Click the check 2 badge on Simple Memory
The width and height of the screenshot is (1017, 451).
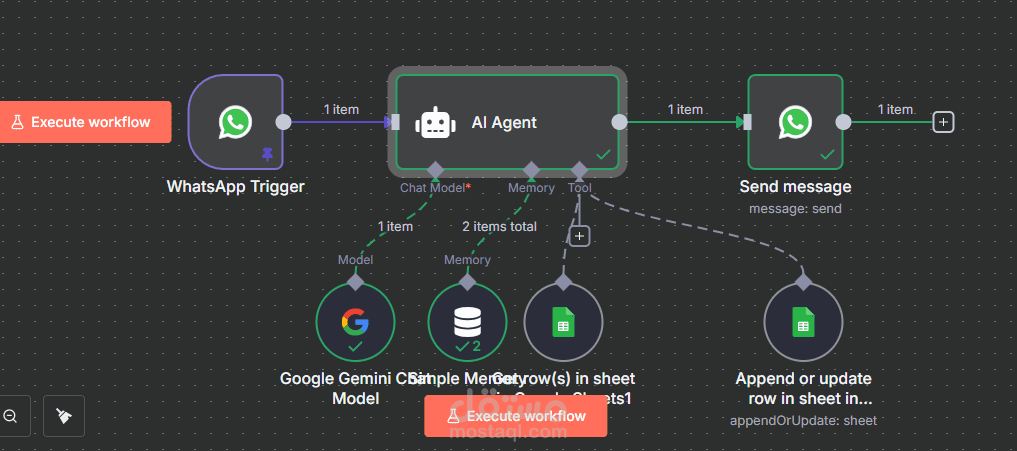468,347
